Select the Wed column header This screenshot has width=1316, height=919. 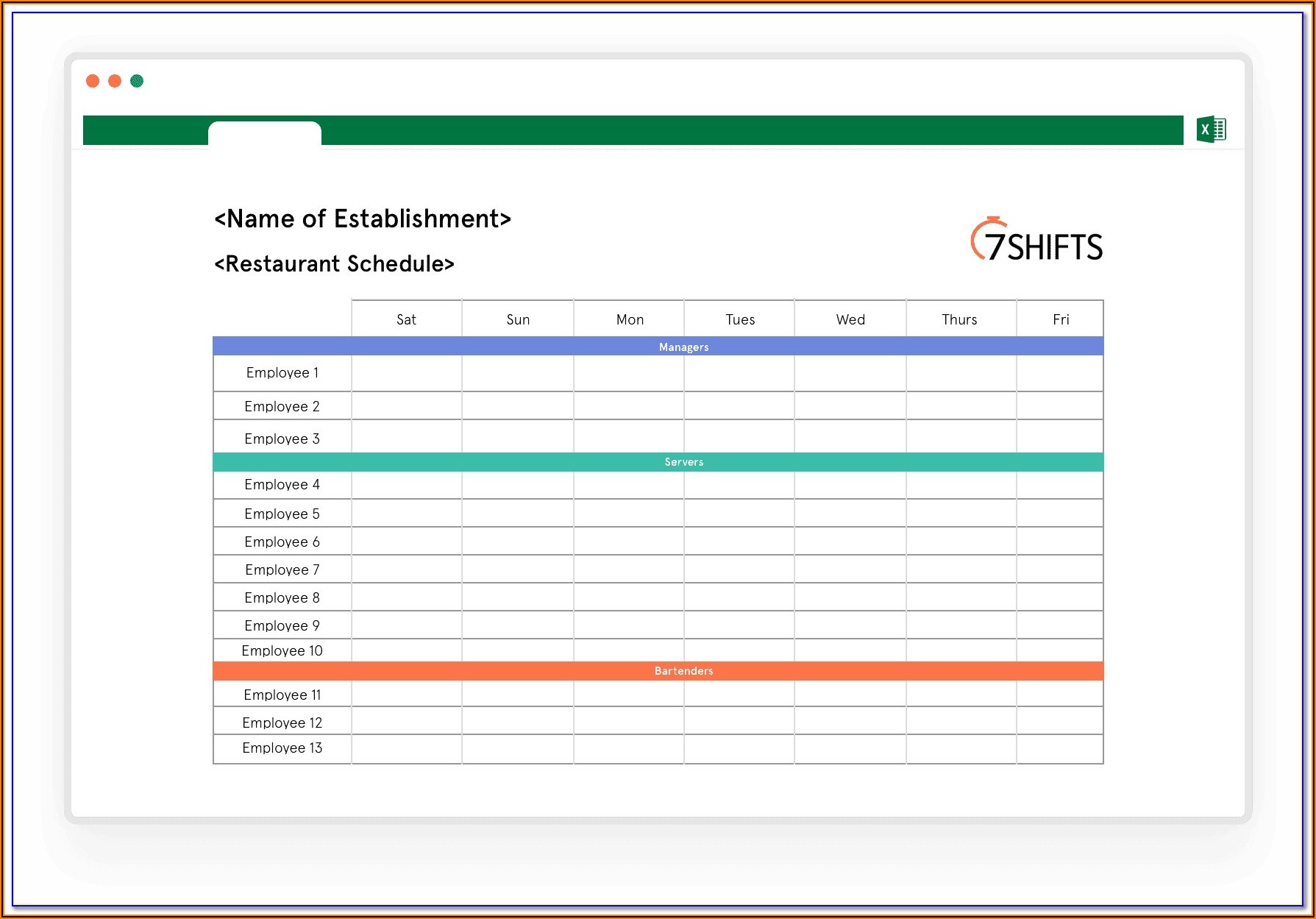point(850,319)
